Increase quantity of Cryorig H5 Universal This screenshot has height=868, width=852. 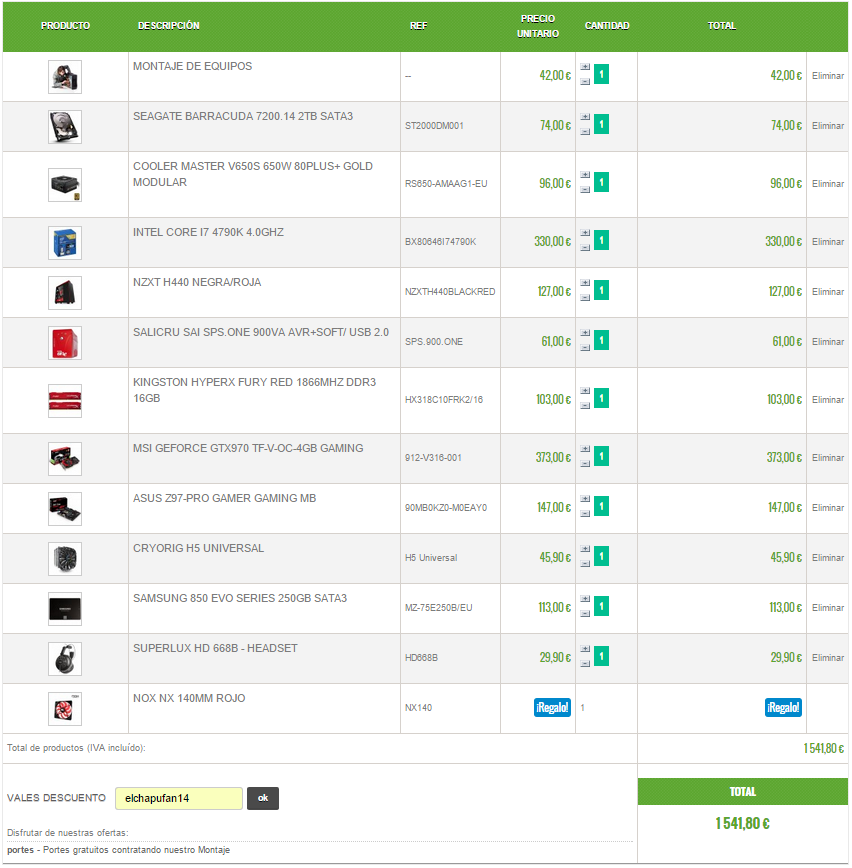[x=585, y=549]
